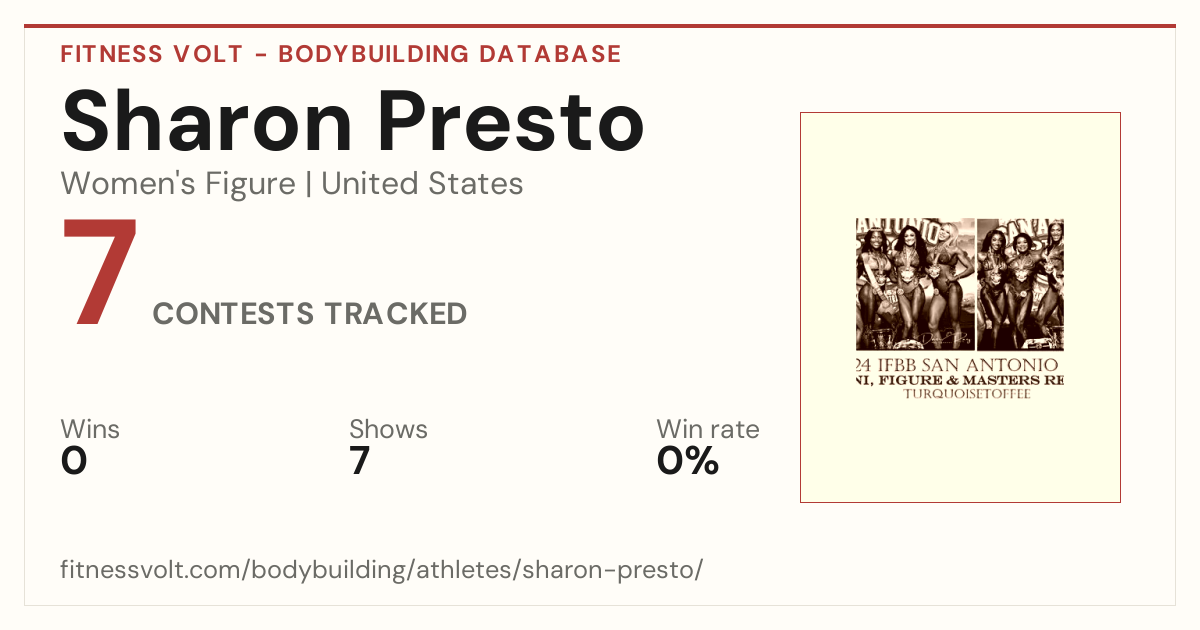Select the 0% win rate value

[688, 461]
